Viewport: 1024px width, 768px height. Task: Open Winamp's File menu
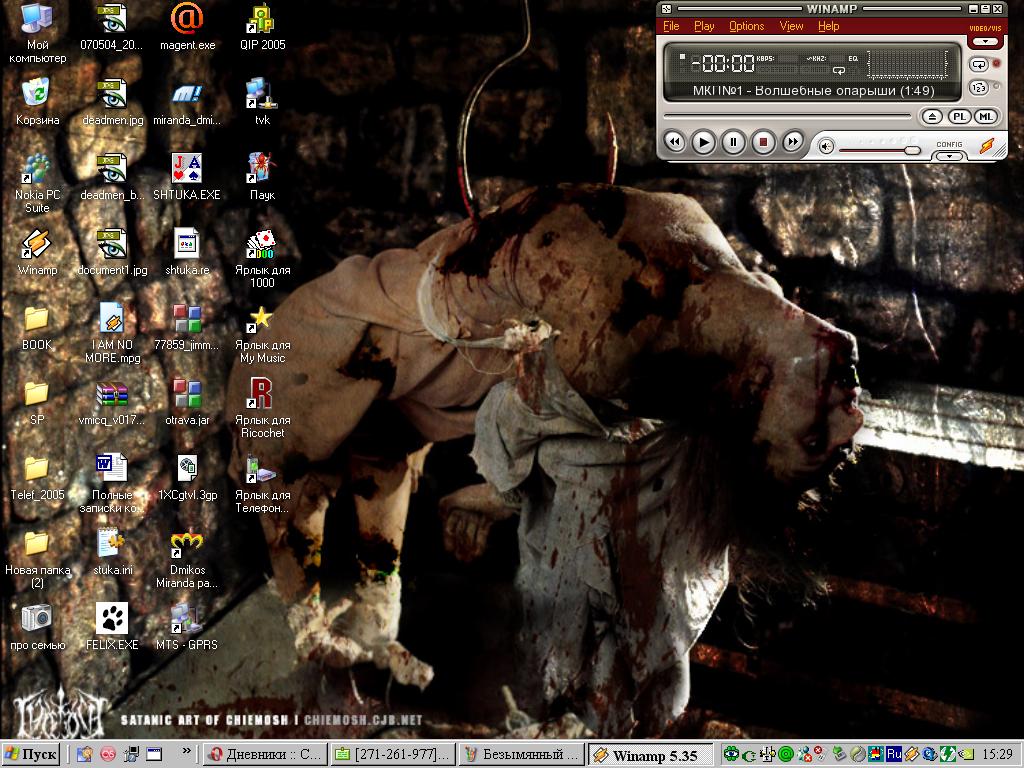671,26
